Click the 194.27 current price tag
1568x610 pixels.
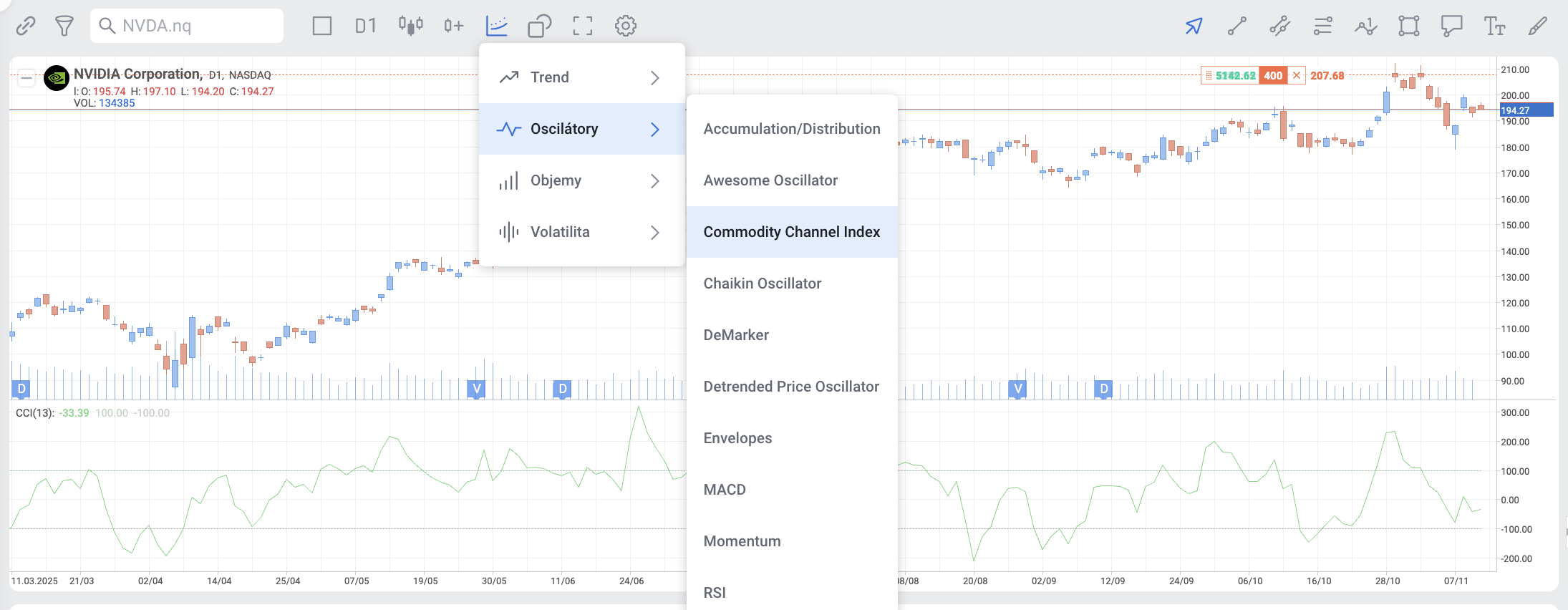(x=1526, y=110)
